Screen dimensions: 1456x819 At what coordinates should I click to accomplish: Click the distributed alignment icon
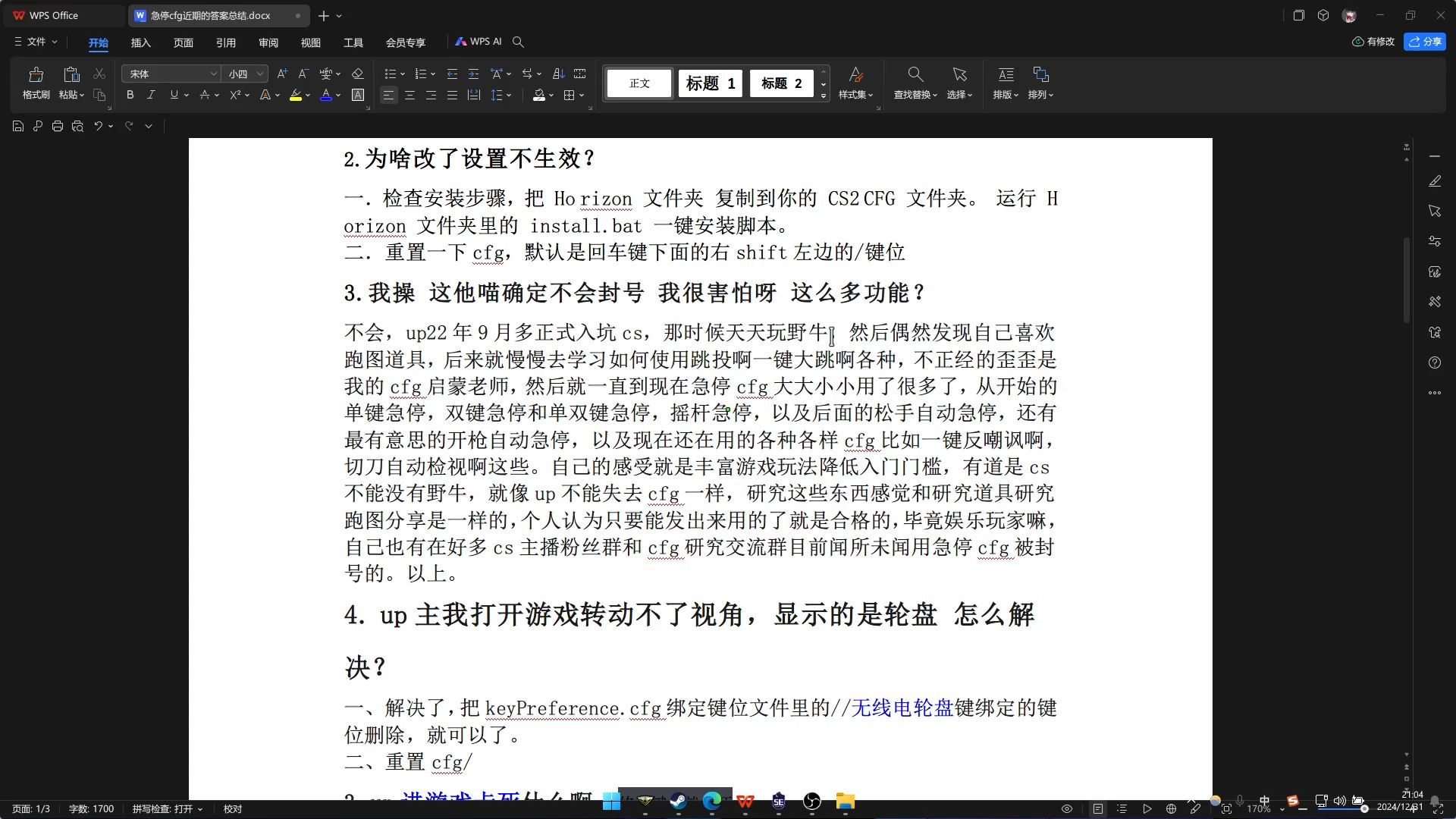474,96
